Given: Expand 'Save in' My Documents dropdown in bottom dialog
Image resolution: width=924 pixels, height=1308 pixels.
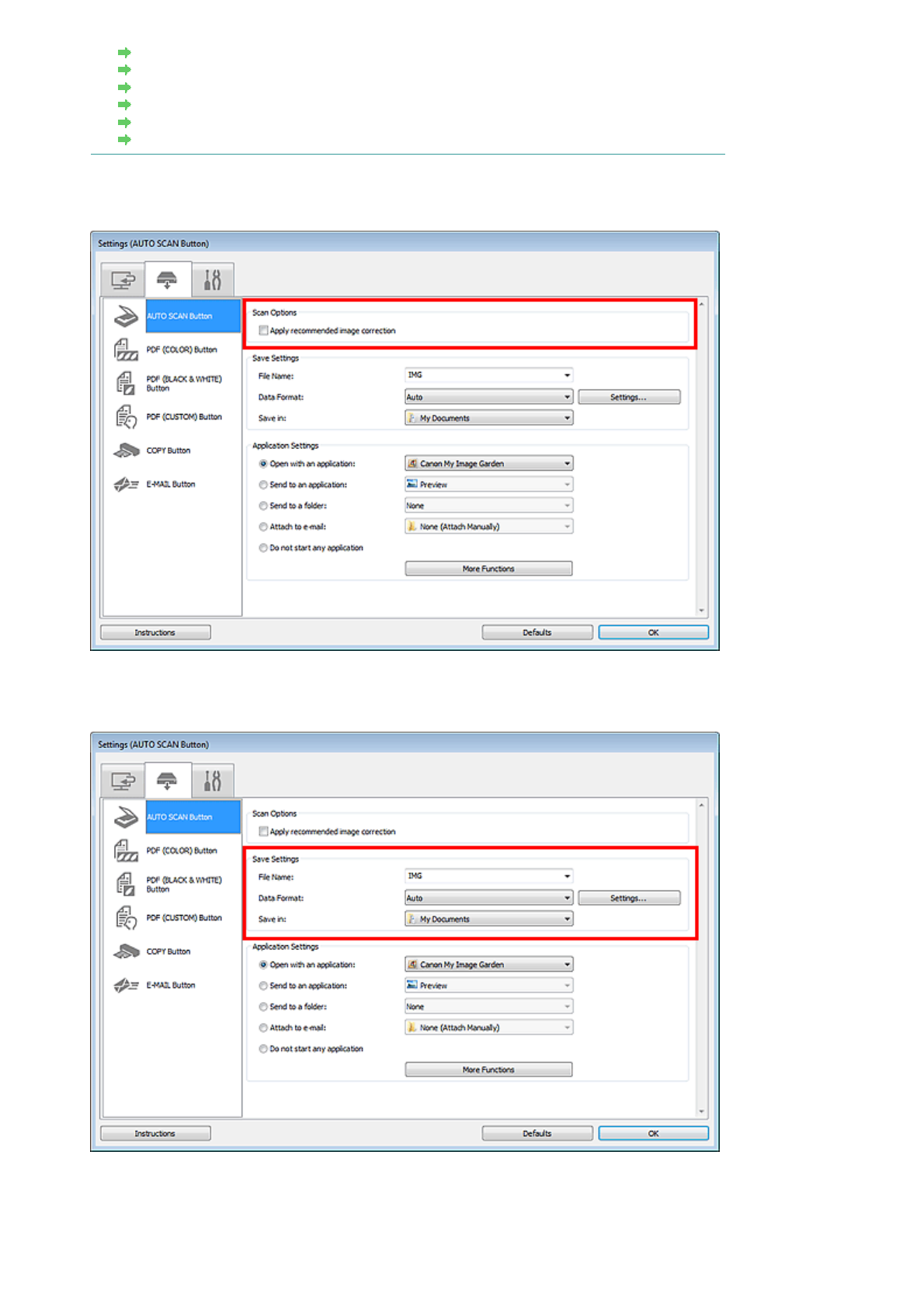Looking at the screenshot, I should click(x=488, y=919).
